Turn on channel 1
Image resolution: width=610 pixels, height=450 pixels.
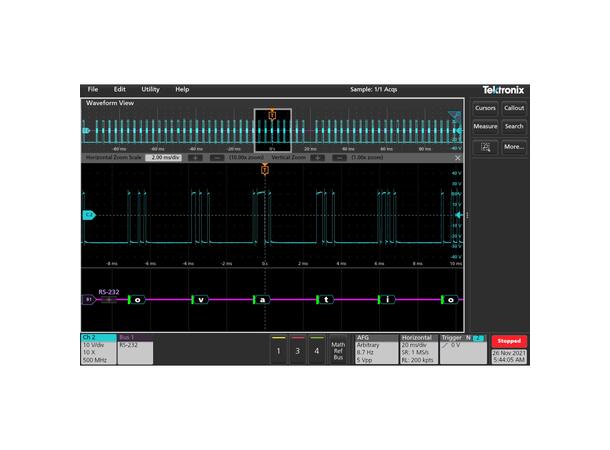tap(279, 350)
